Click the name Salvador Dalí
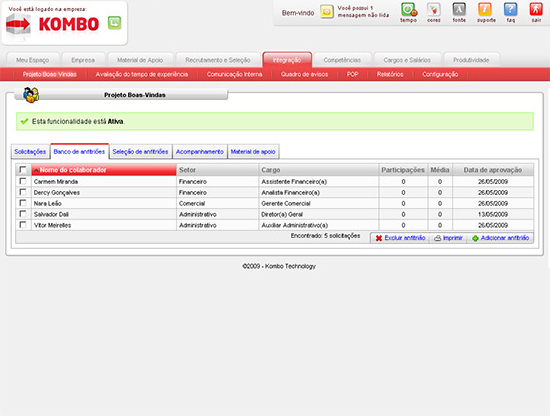550x416 pixels. (51, 214)
